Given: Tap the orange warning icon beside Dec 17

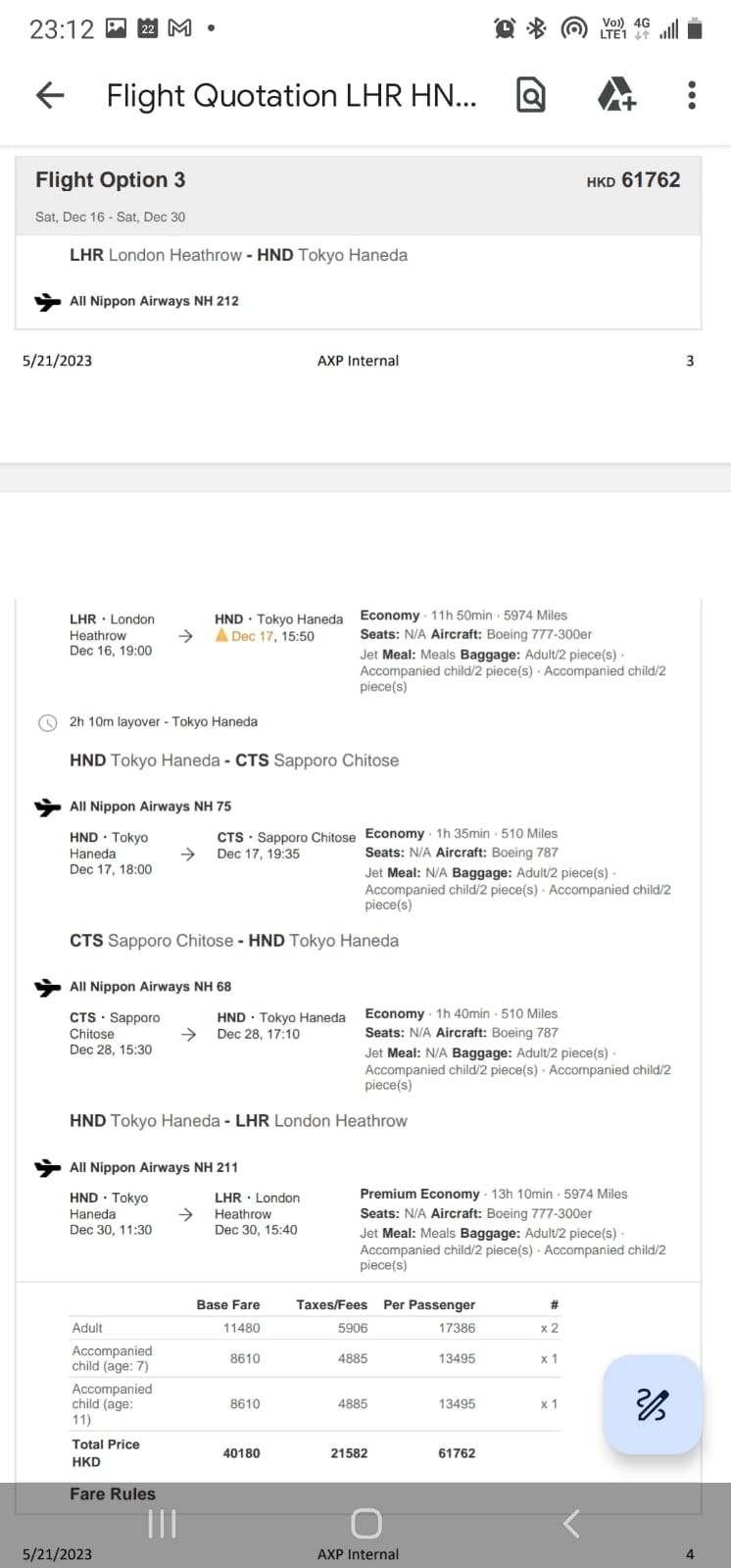Looking at the screenshot, I should [x=221, y=635].
